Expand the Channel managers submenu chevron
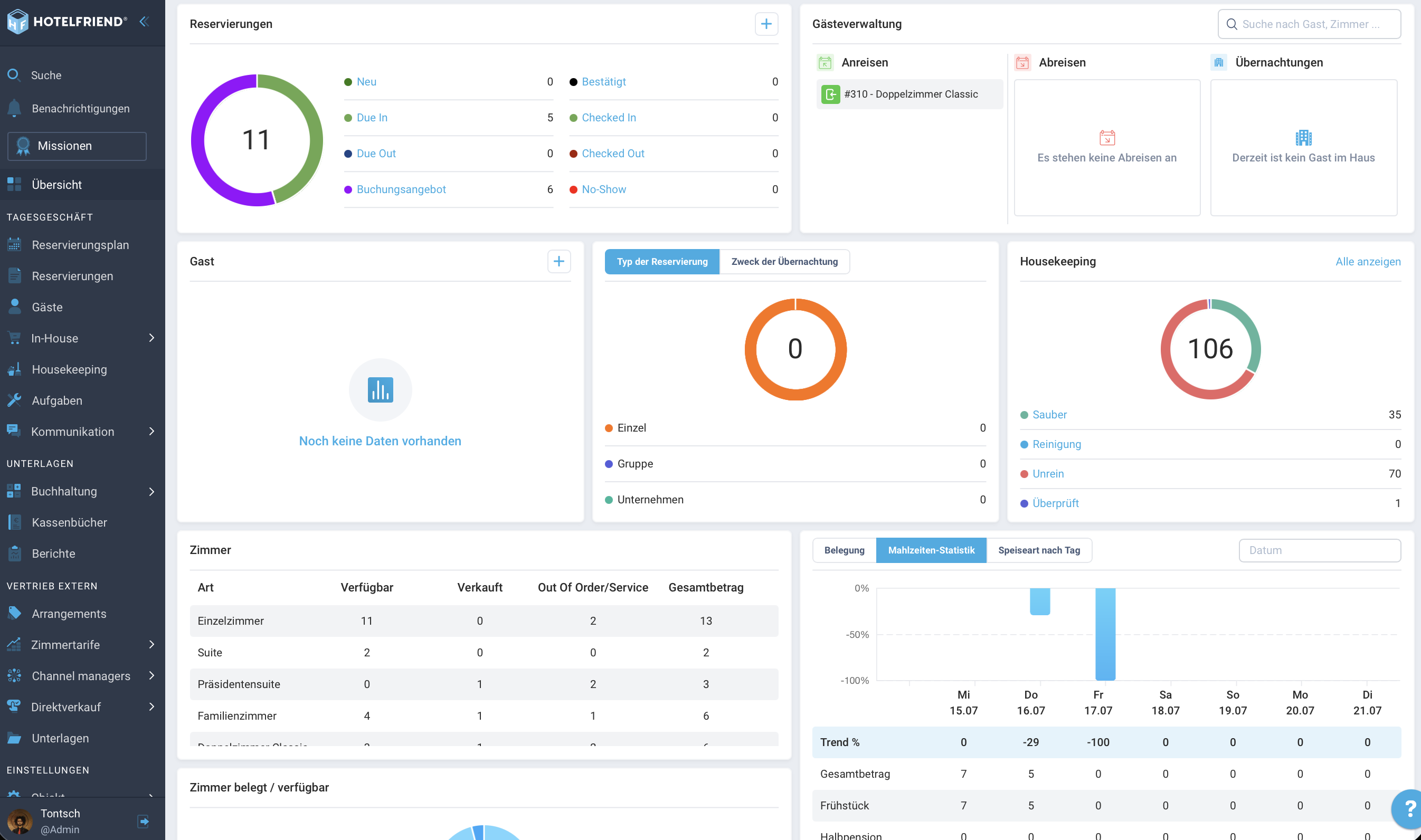 [151, 676]
